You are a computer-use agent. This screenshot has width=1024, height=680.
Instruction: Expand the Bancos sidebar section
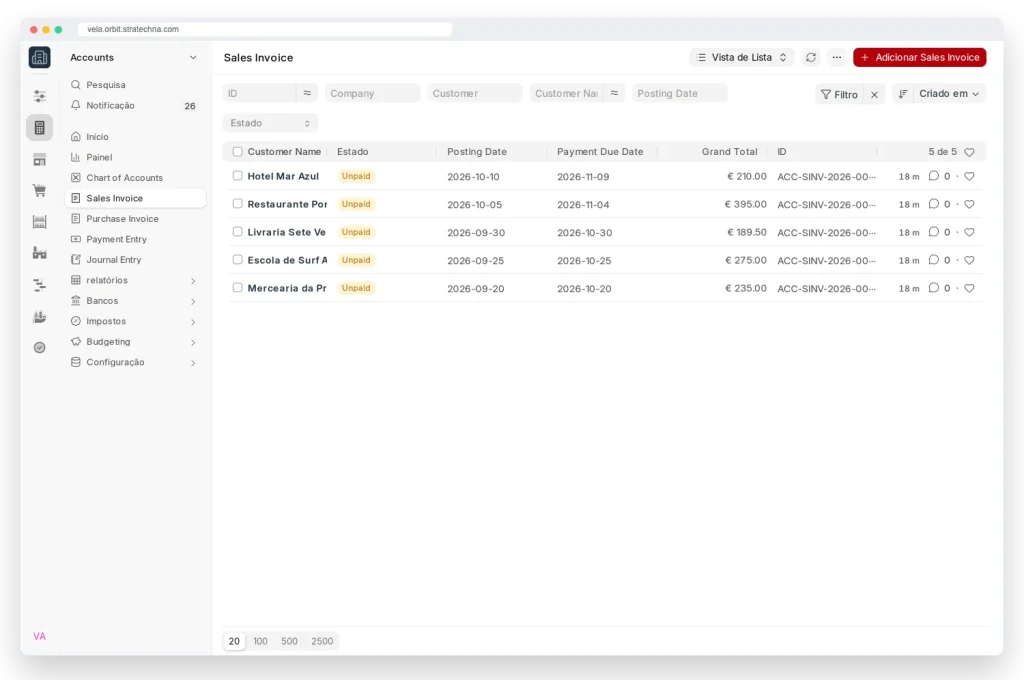click(135, 300)
